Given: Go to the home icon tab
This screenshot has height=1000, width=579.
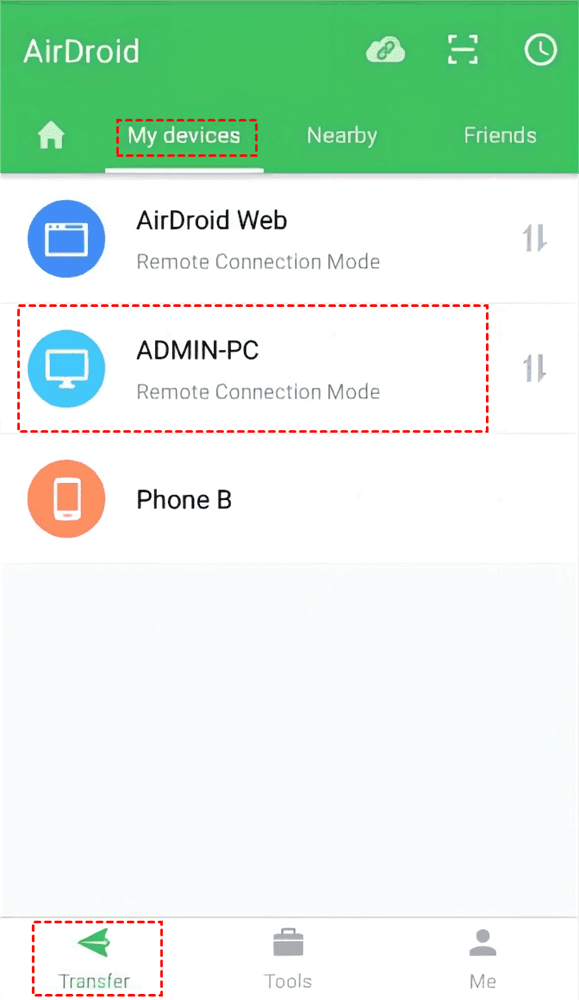Looking at the screenshot, I should (x=51, y=135).
